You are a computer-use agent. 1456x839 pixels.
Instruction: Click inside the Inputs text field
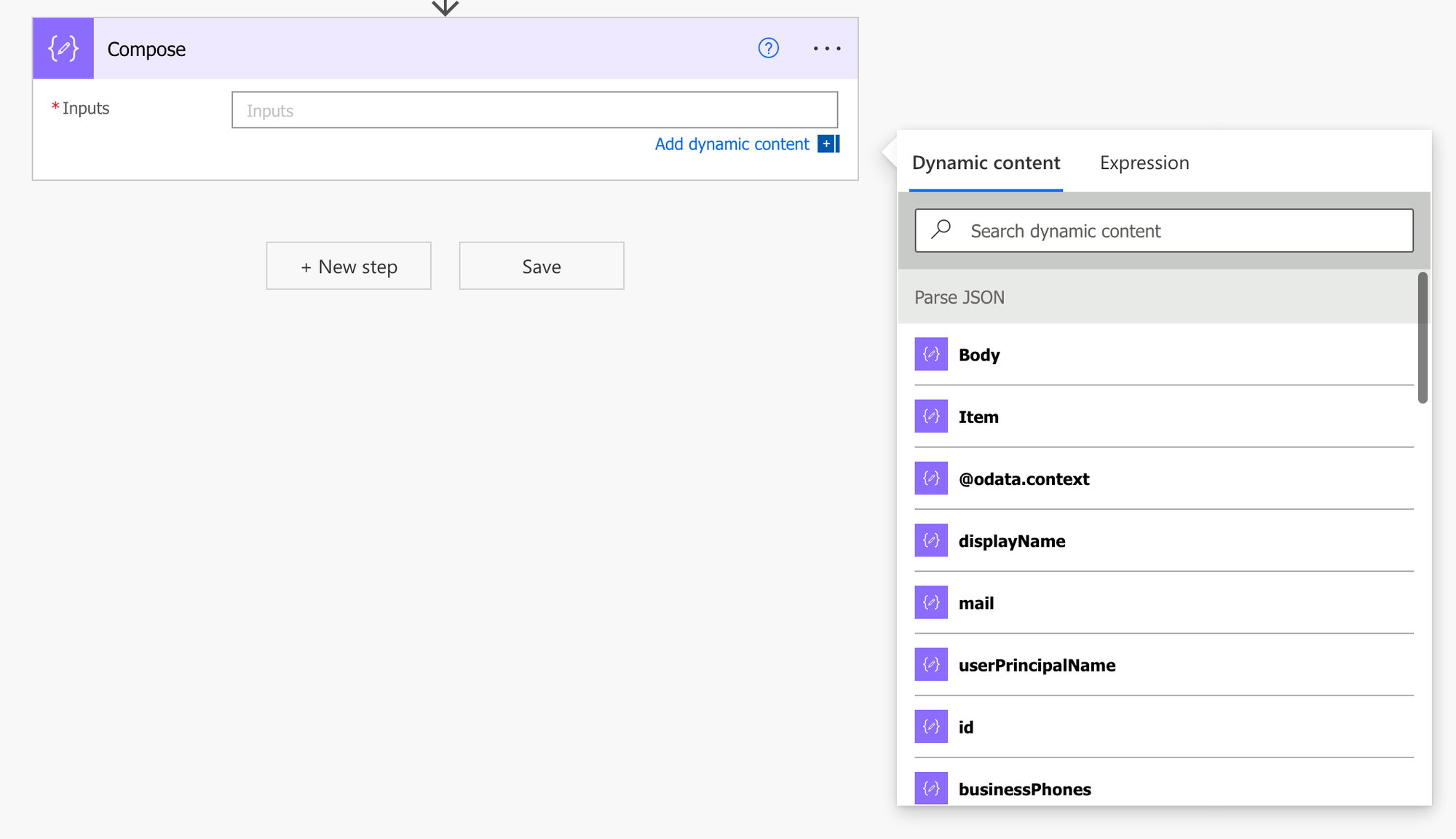click(535, 109)
